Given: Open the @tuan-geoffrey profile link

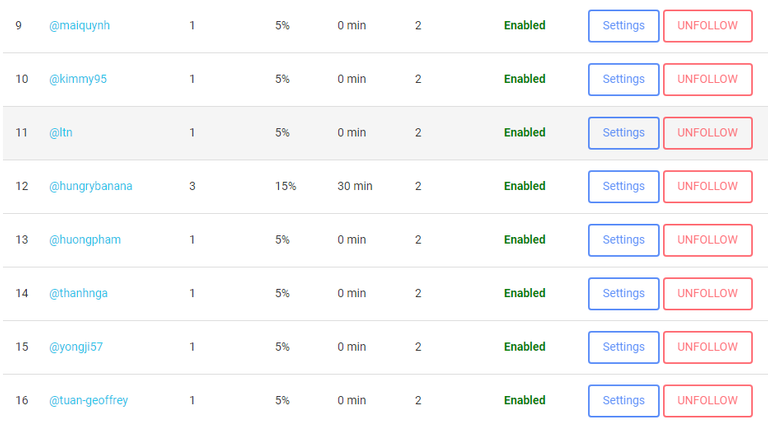Looking at the screenshot, I should (89, 400).
